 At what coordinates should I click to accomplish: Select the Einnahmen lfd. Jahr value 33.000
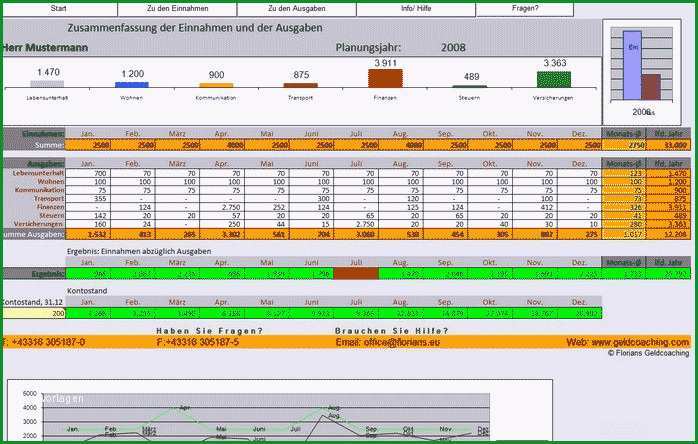(x=668, y=145)
